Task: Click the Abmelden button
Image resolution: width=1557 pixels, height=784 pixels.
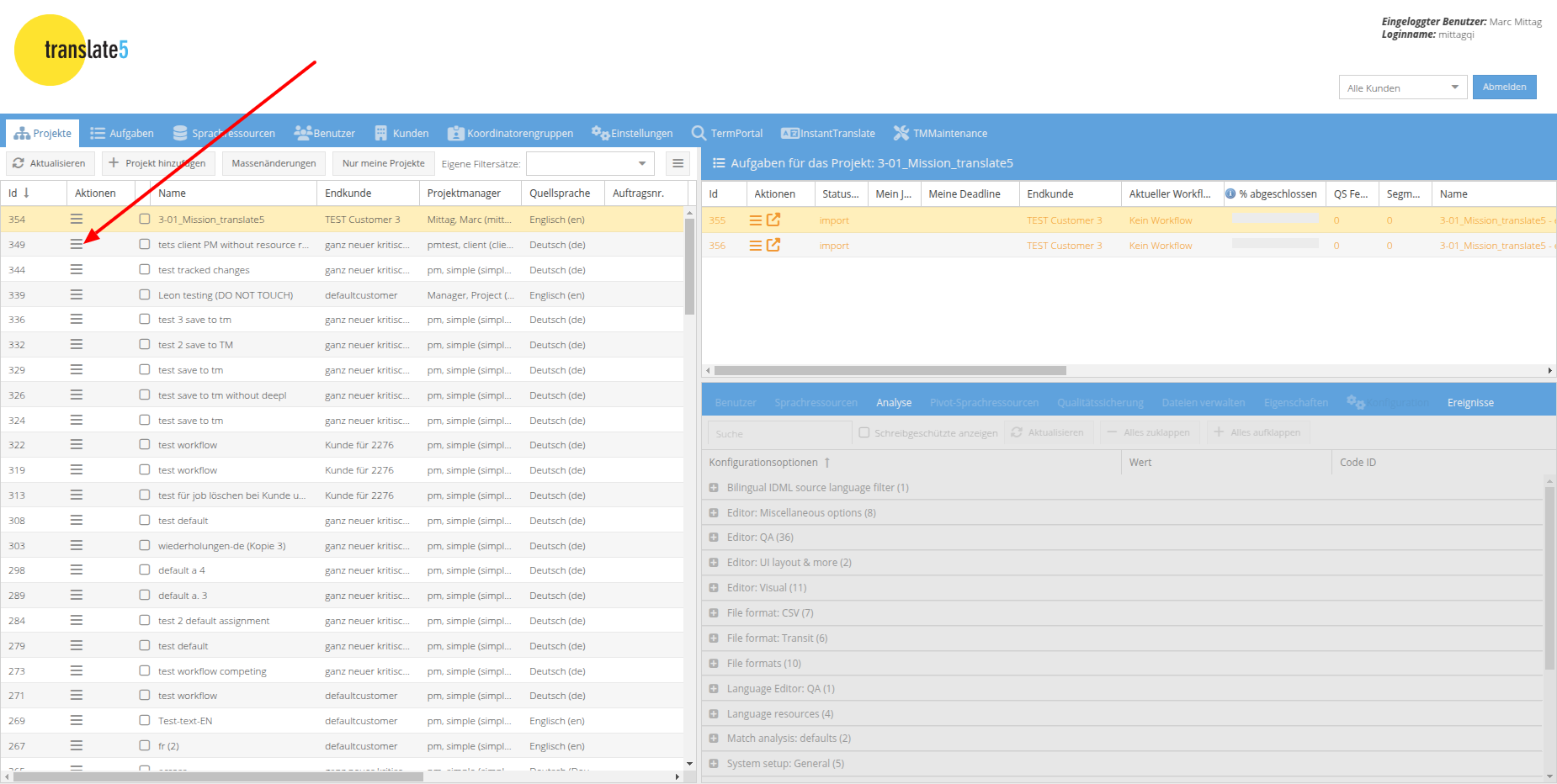Action: click(1504, 87)
